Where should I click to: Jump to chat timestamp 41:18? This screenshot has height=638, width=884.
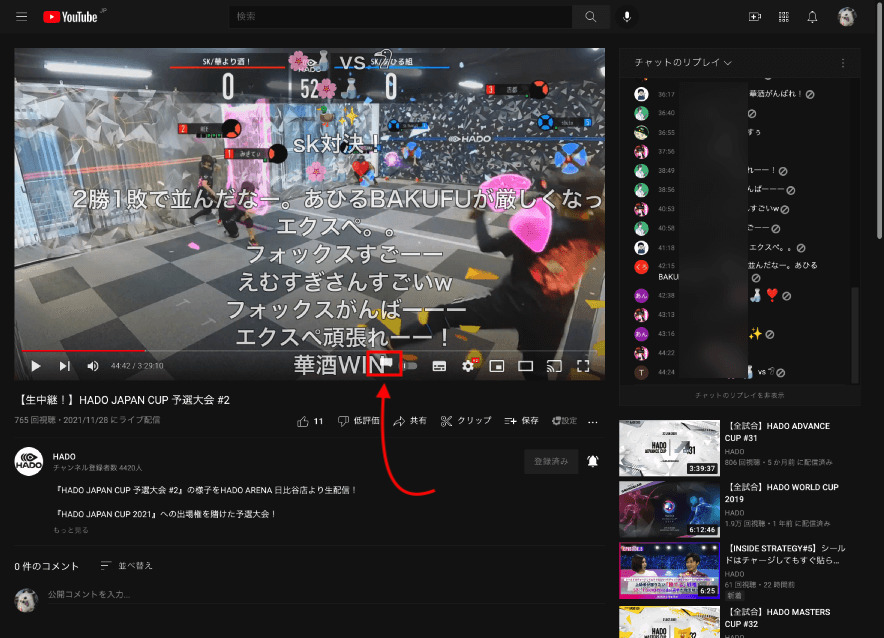point(666,248)
